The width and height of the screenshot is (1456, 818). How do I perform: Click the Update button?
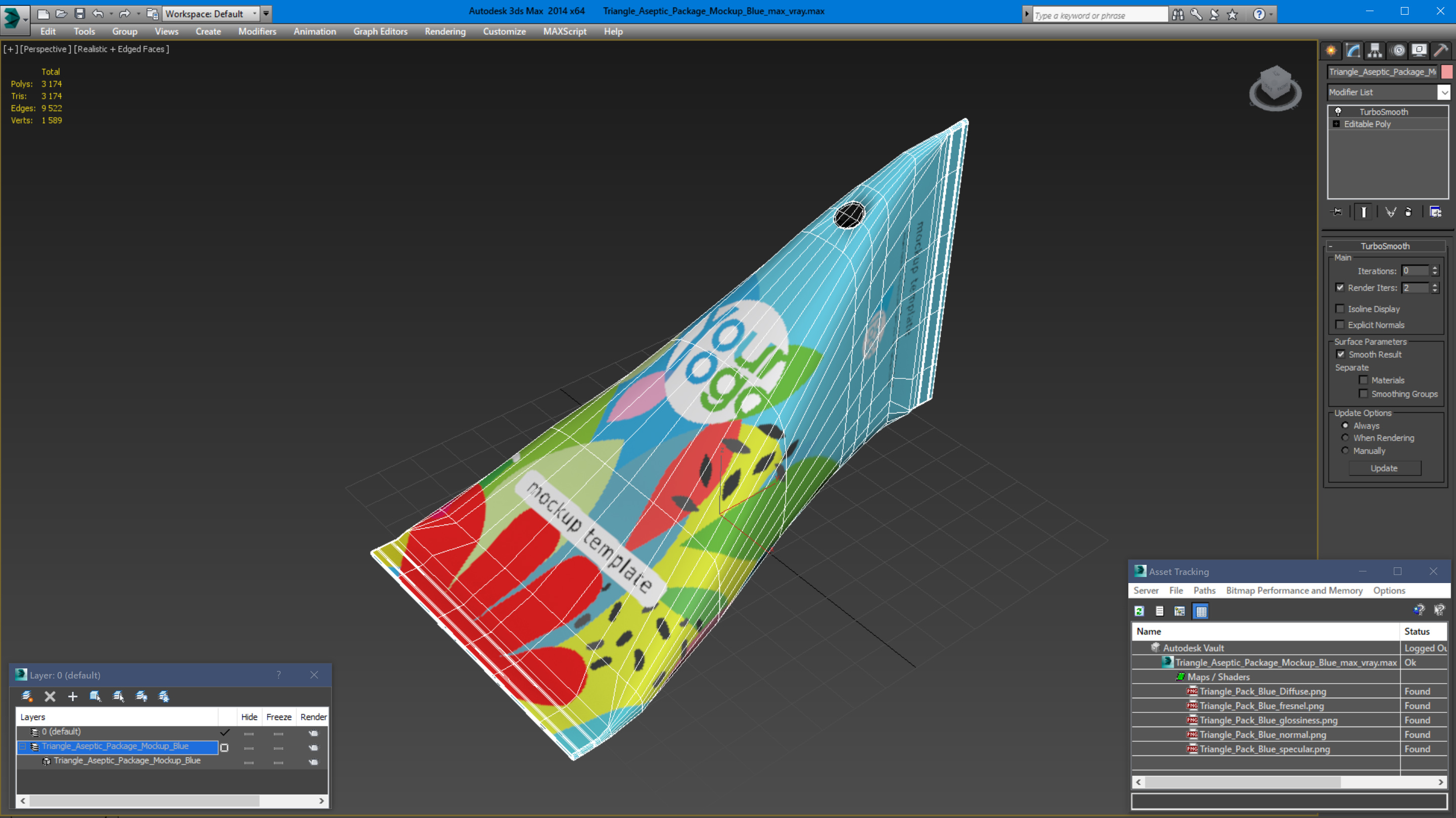1384,468
